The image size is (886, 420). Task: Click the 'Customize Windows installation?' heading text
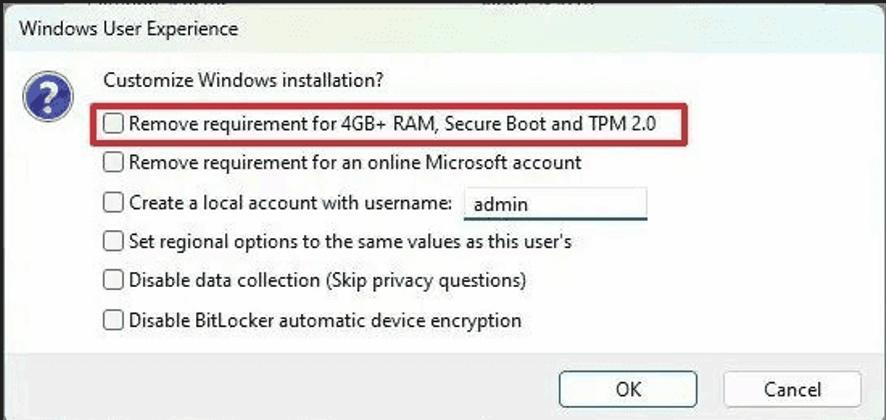click(244, 78)
